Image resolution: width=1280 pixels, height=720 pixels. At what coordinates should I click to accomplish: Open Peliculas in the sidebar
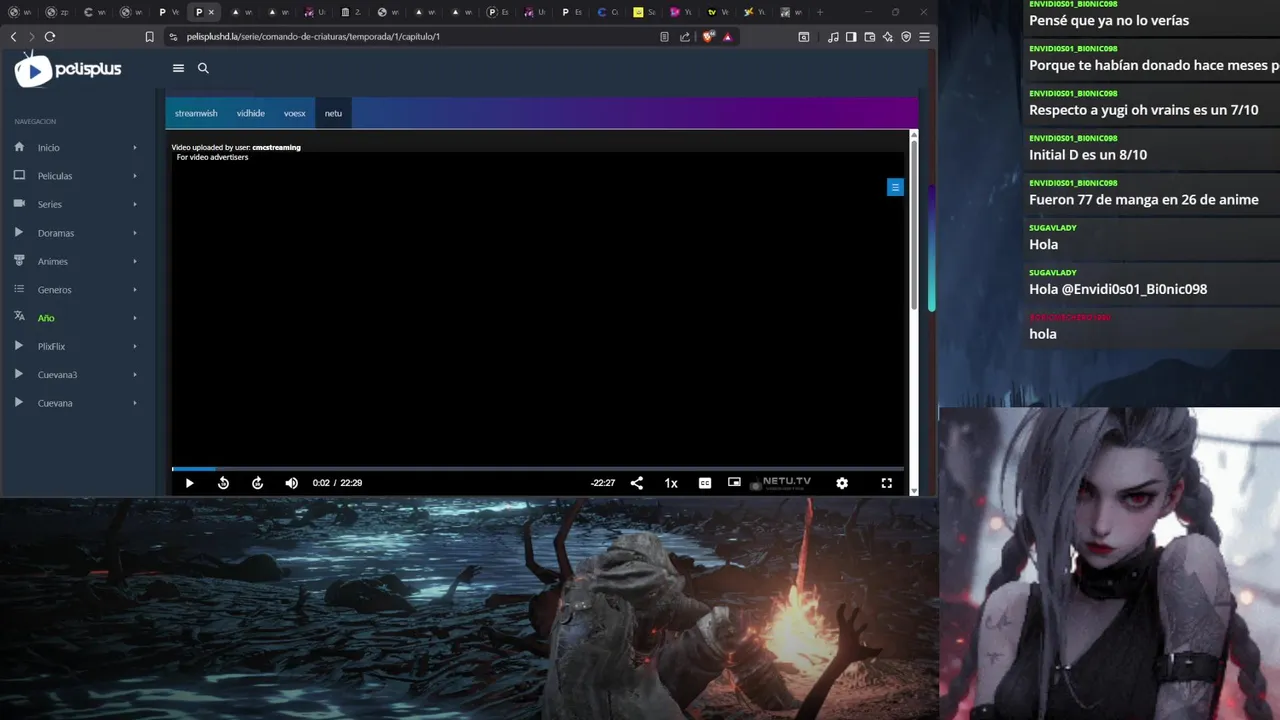tap(55, 176)
